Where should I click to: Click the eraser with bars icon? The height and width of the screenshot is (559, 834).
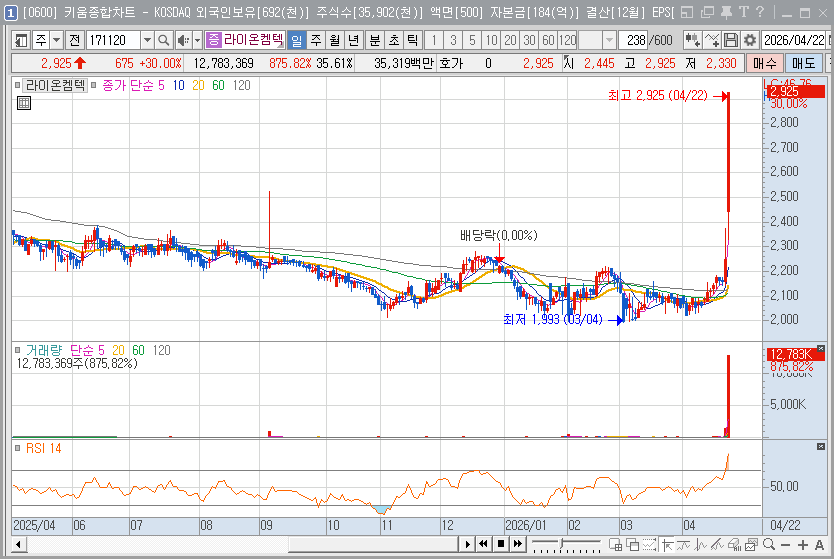[735, 545]
